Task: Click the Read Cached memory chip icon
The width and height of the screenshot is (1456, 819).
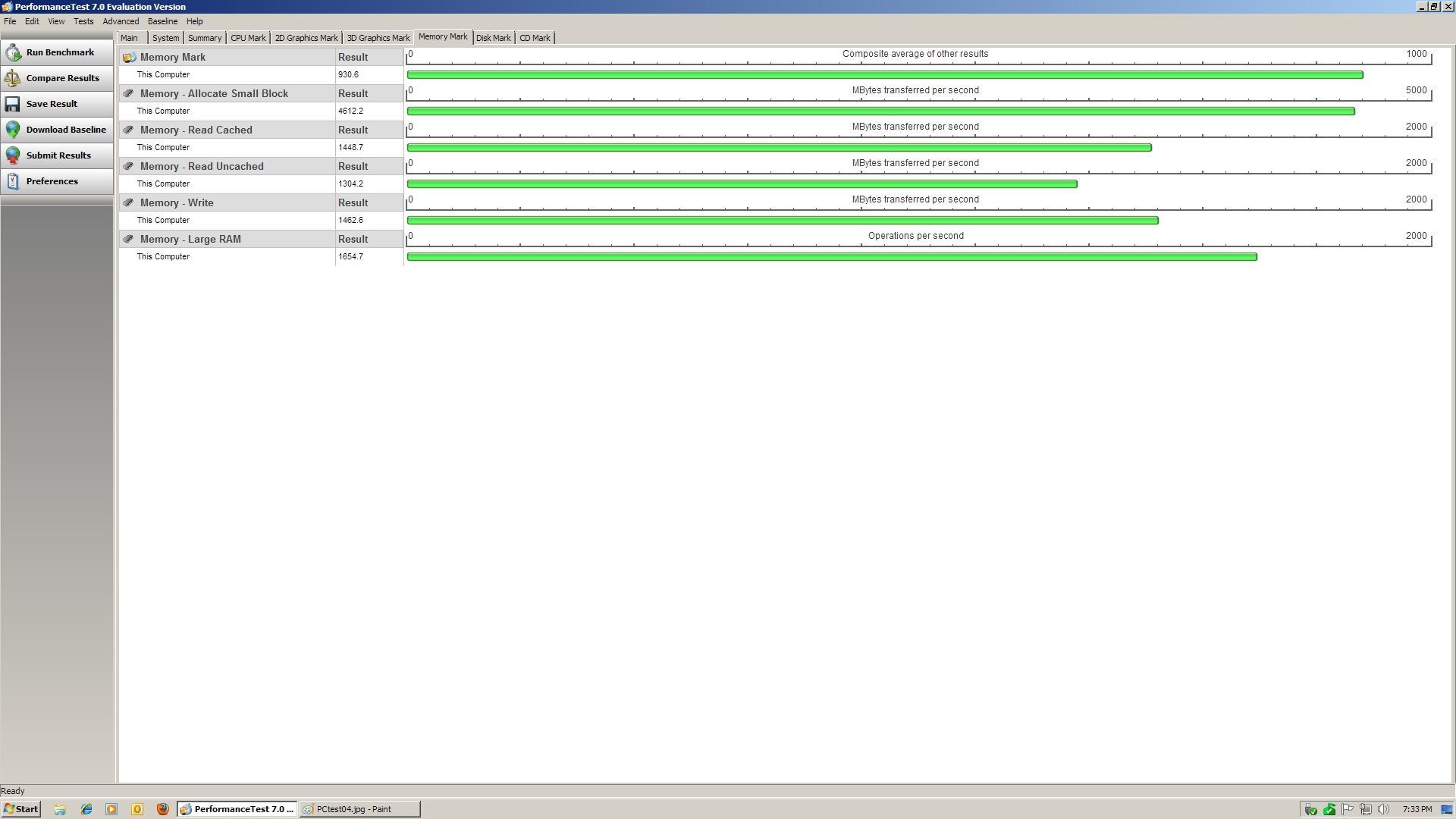Action: tap(129, 130)
